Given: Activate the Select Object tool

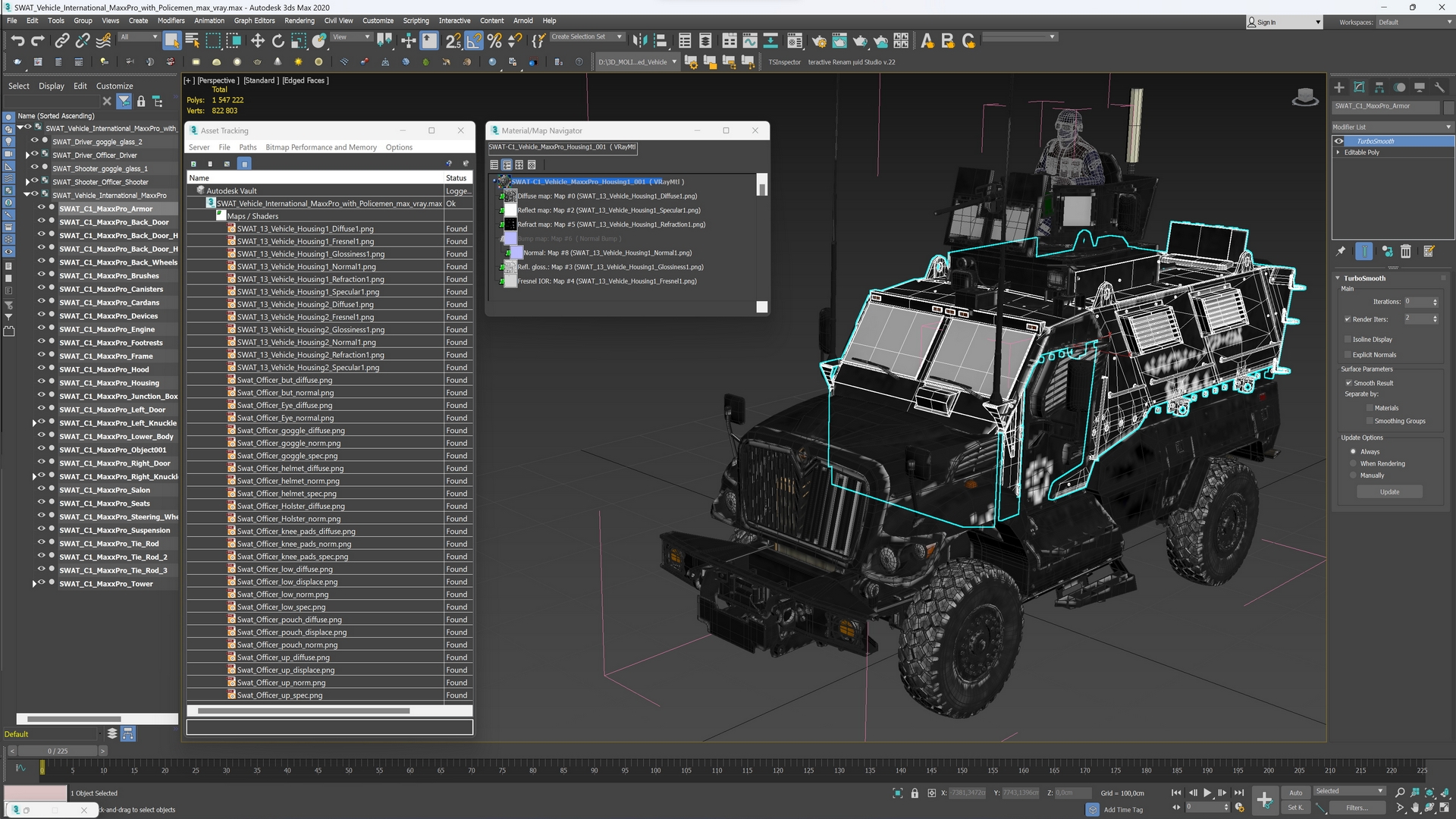Looking at the screenshot, I should [x=171, y=41].
